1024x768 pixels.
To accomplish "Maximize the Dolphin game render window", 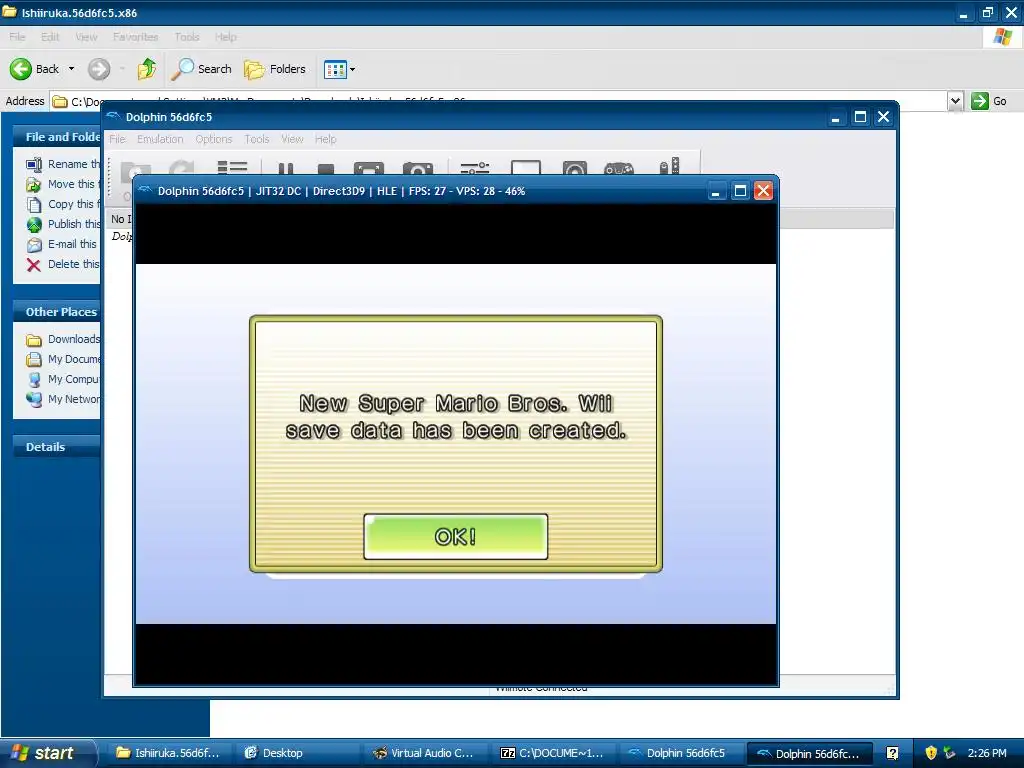I will 740,191.
